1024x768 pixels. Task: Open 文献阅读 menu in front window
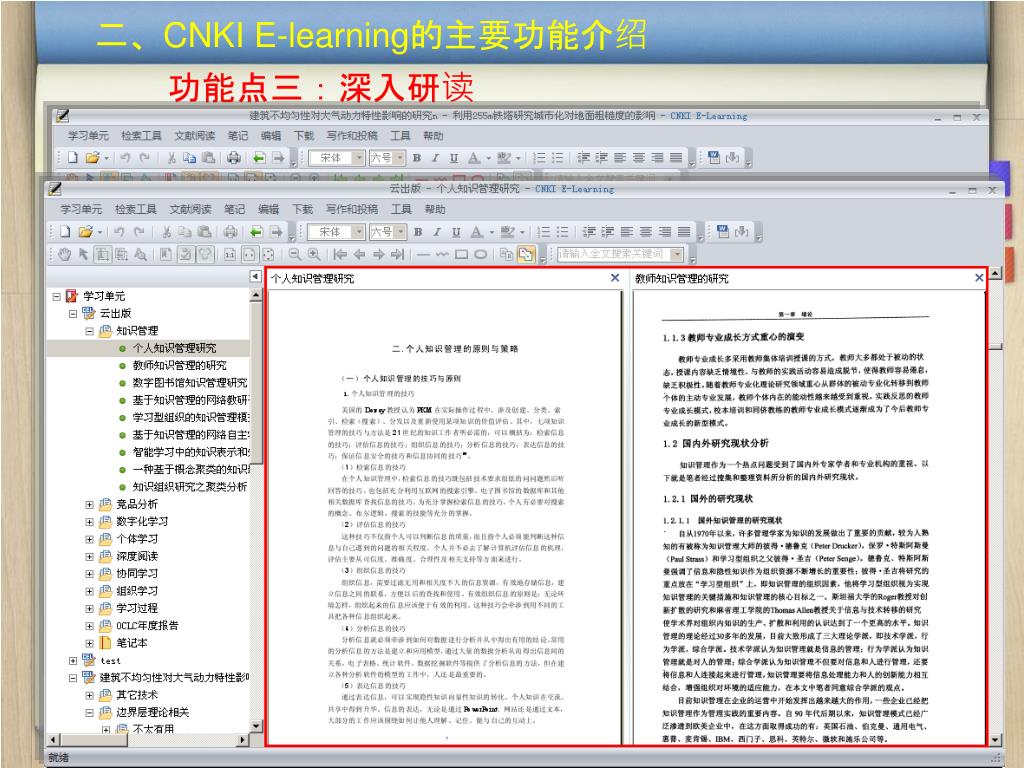(190, 209)
